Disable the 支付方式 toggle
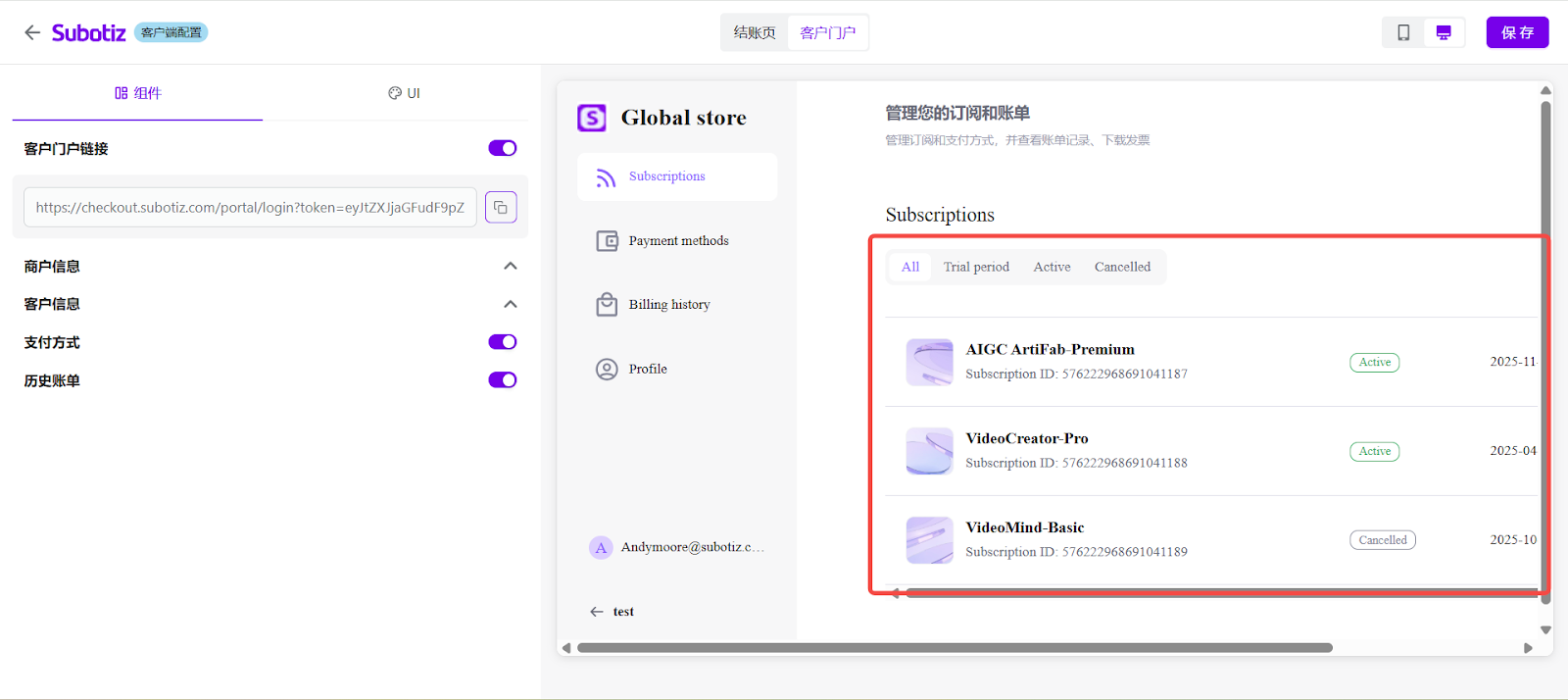The width and height of the screenshot is (1568, 700). pos(502,342)
